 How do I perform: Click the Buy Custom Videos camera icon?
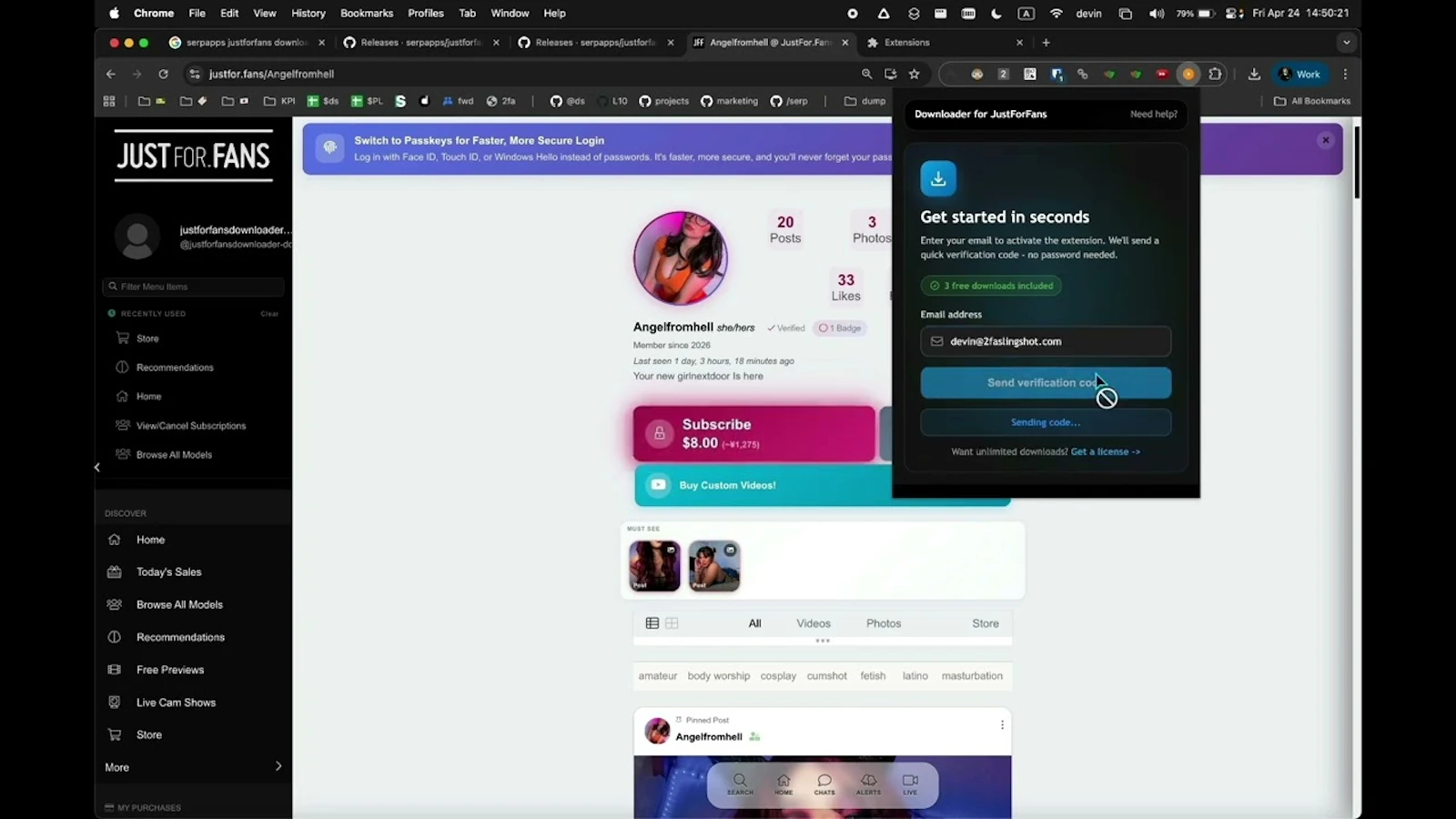click(658, 485)
